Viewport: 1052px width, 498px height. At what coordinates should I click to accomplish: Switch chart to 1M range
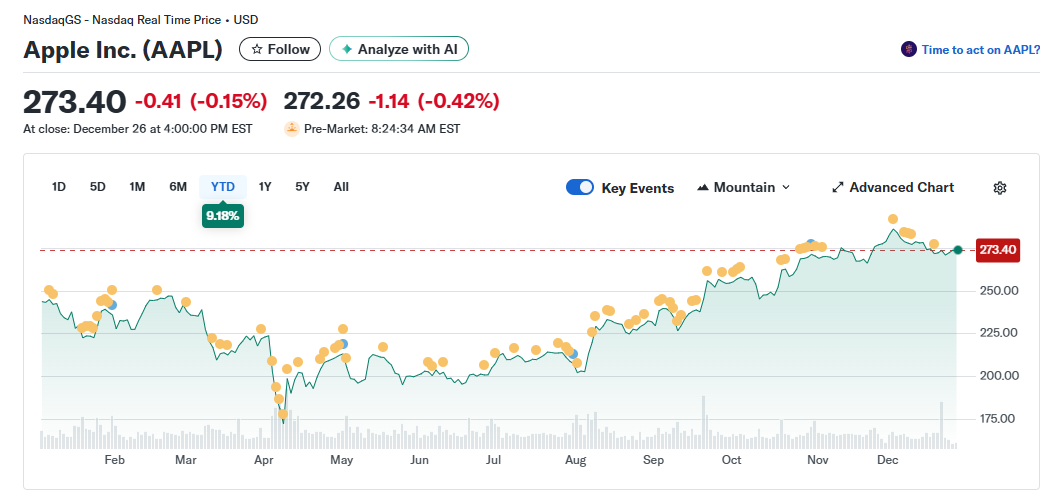[138, 187]
